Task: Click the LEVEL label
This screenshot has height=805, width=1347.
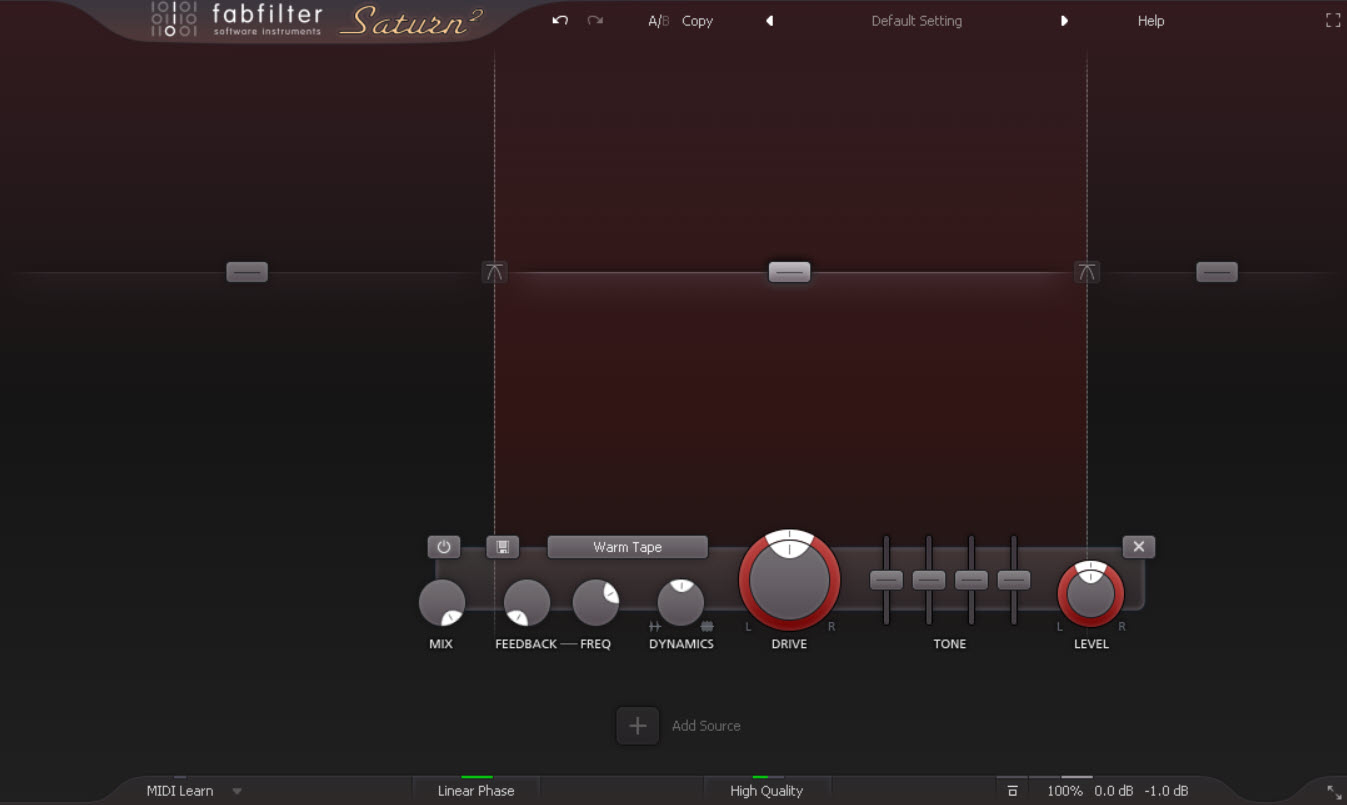Action: [1091, 644]
